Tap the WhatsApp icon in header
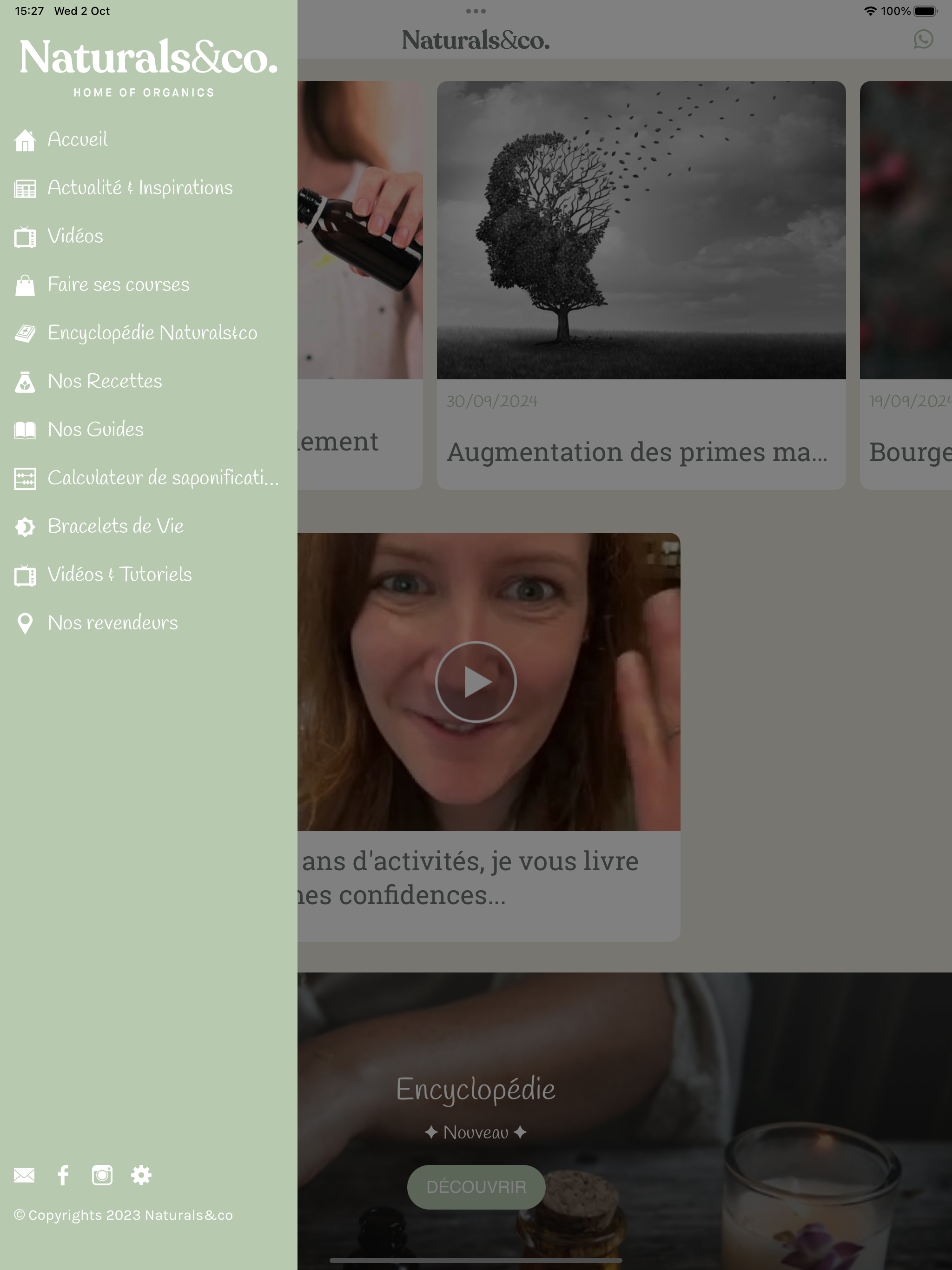Viewport: 952px width, 1270px height. [x=923, y=39]
